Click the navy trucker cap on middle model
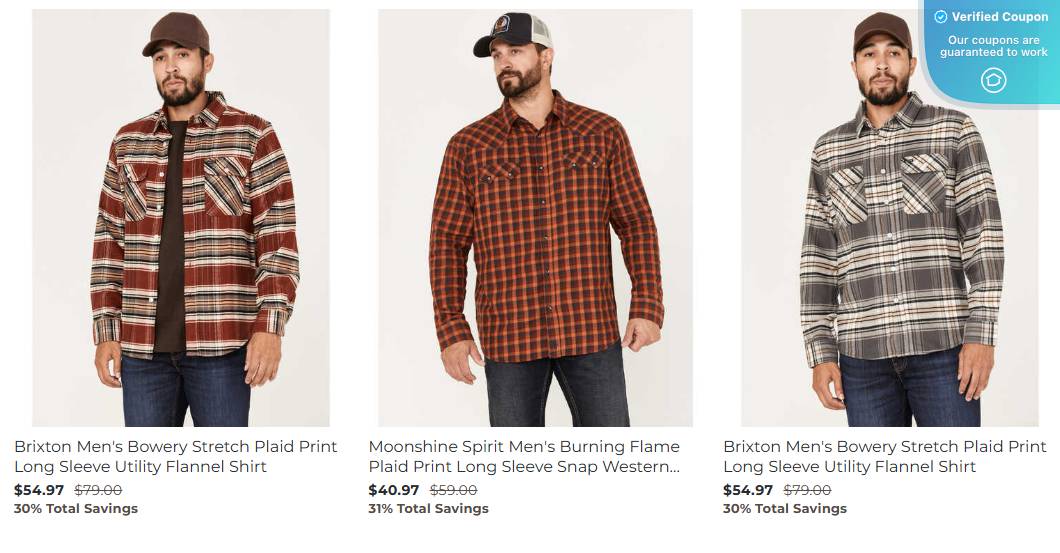 click(512, 34)
